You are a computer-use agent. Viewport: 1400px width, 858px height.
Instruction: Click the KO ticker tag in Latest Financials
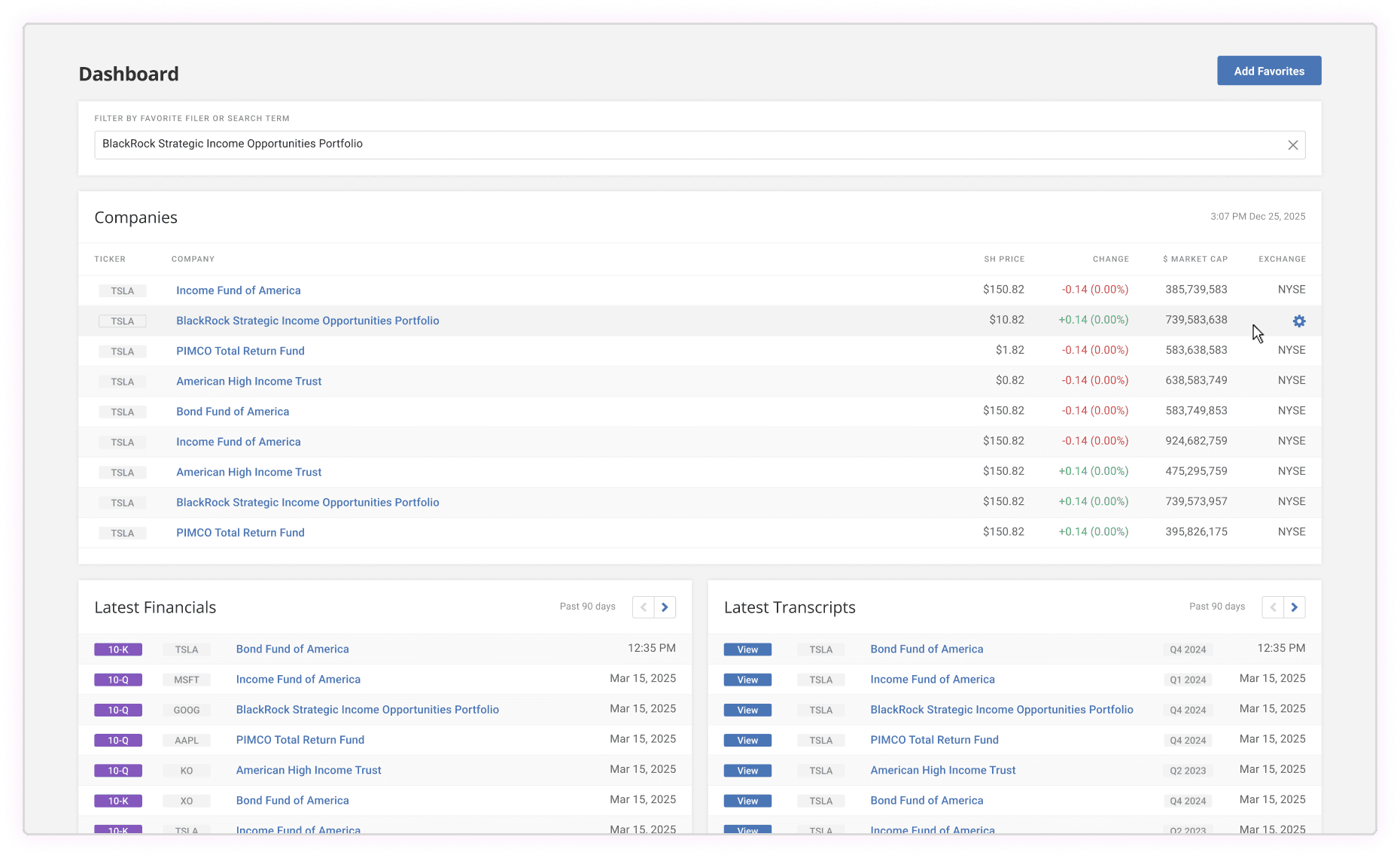[187, 771]
